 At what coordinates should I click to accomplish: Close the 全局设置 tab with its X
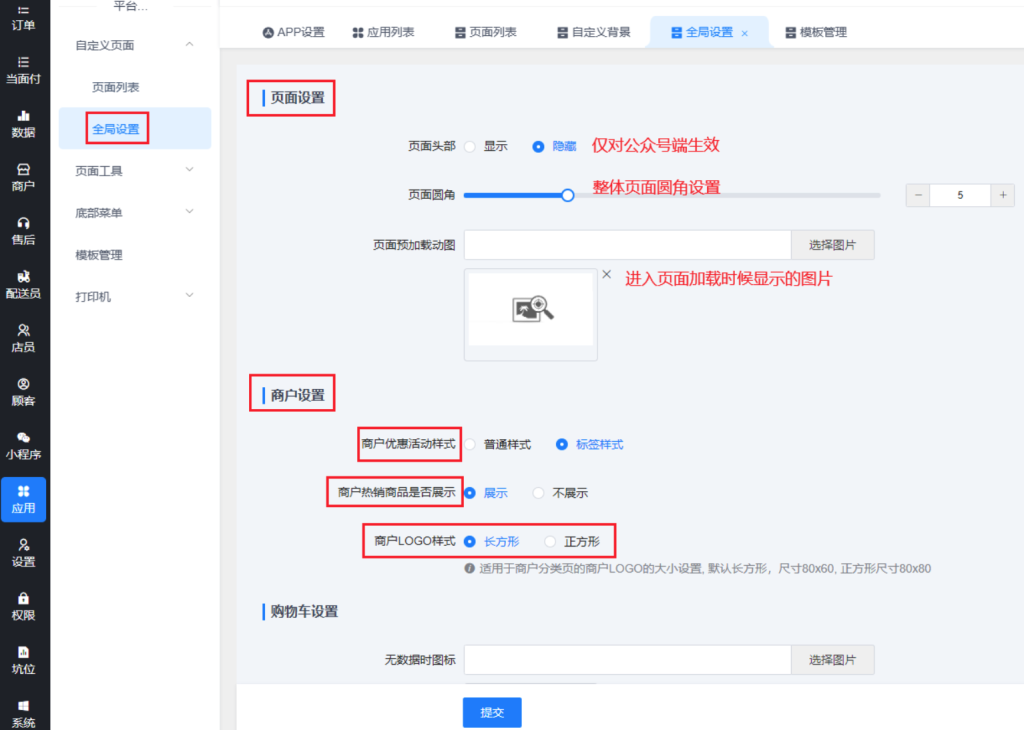point(744,33)
